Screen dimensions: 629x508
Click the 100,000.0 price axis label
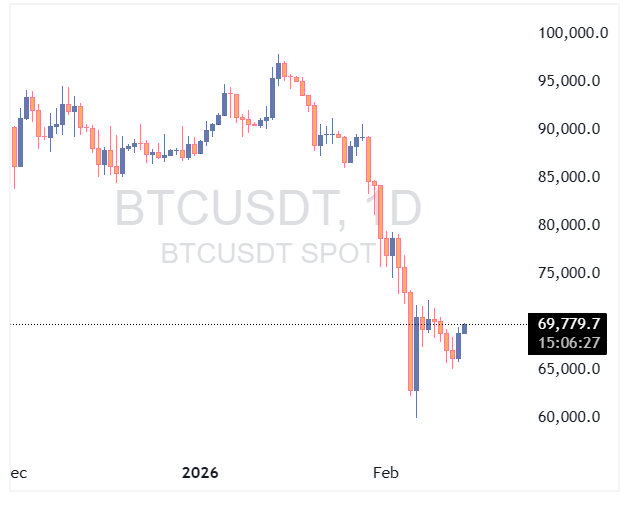[573, 33]
